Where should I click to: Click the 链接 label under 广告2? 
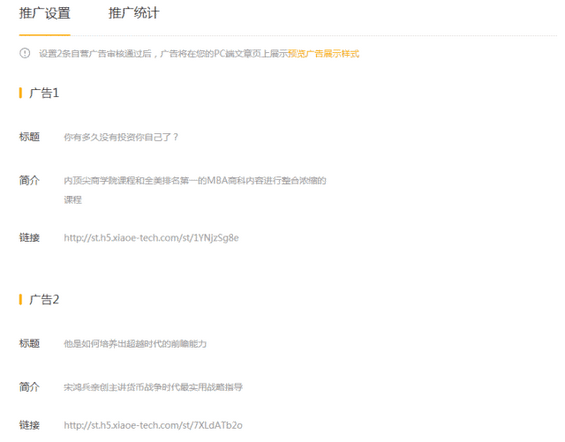point(29,425)
